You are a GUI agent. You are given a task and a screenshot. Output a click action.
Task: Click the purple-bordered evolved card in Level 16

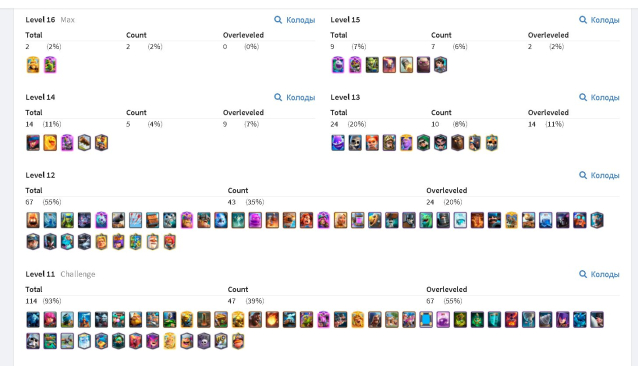(50, 65)
